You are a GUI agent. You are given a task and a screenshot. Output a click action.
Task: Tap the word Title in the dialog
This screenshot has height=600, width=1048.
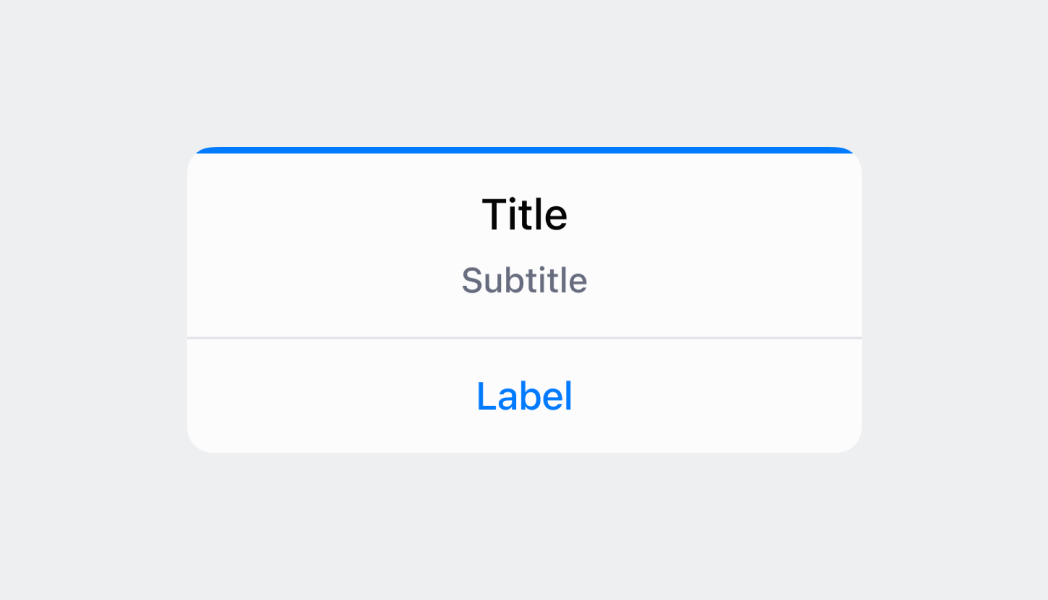tap(524, 214)
